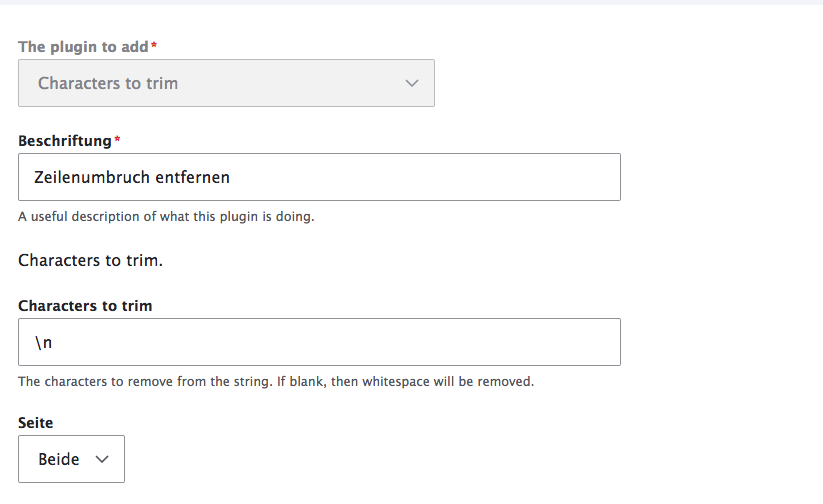Screen dimensions: 823x504
Task: Click the greyed 'Characters to trim' selected option text
Action: tap(108, 83)
